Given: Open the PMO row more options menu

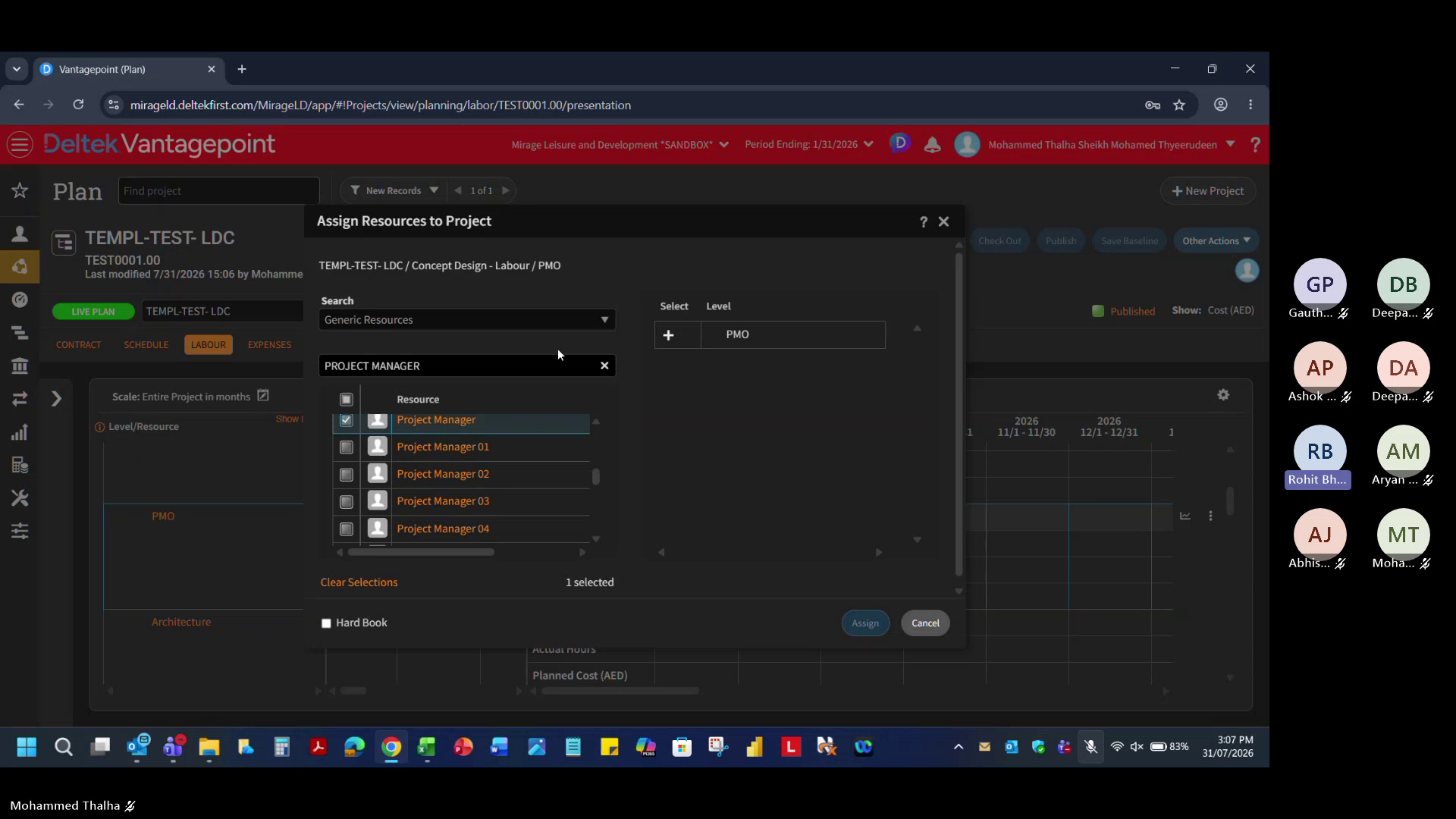Looking at the screenshot, I should click(x=1210, y=516).
